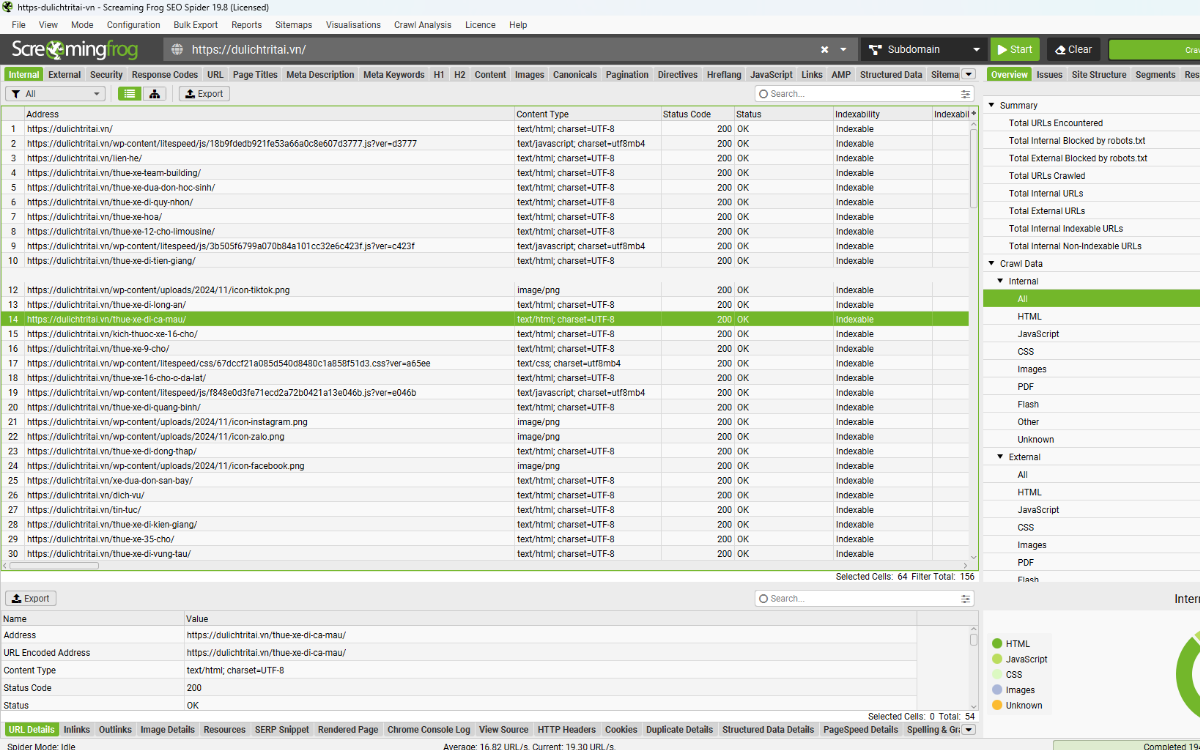
Task: Open the Subdomain crawl mode dropdown
Action: pyautogui.click(x=924, y=49)
